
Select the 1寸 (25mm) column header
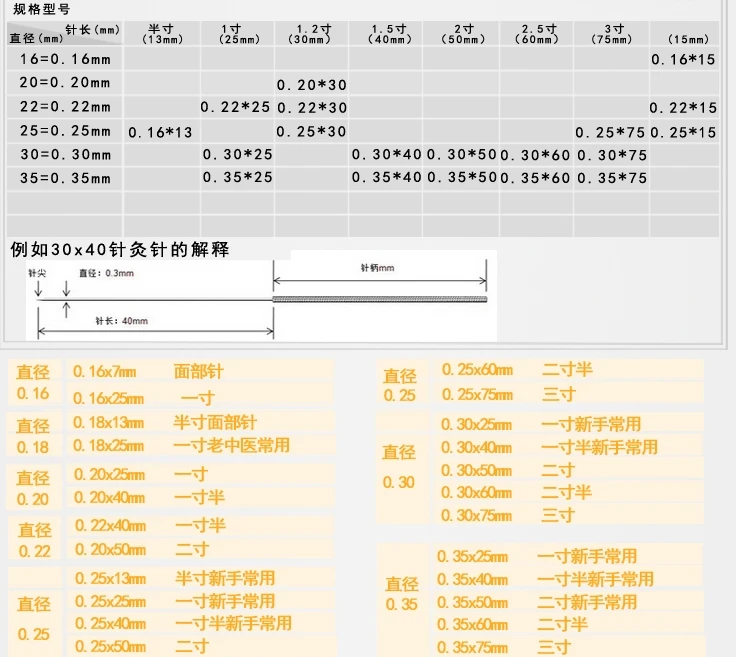coord(239,34)
